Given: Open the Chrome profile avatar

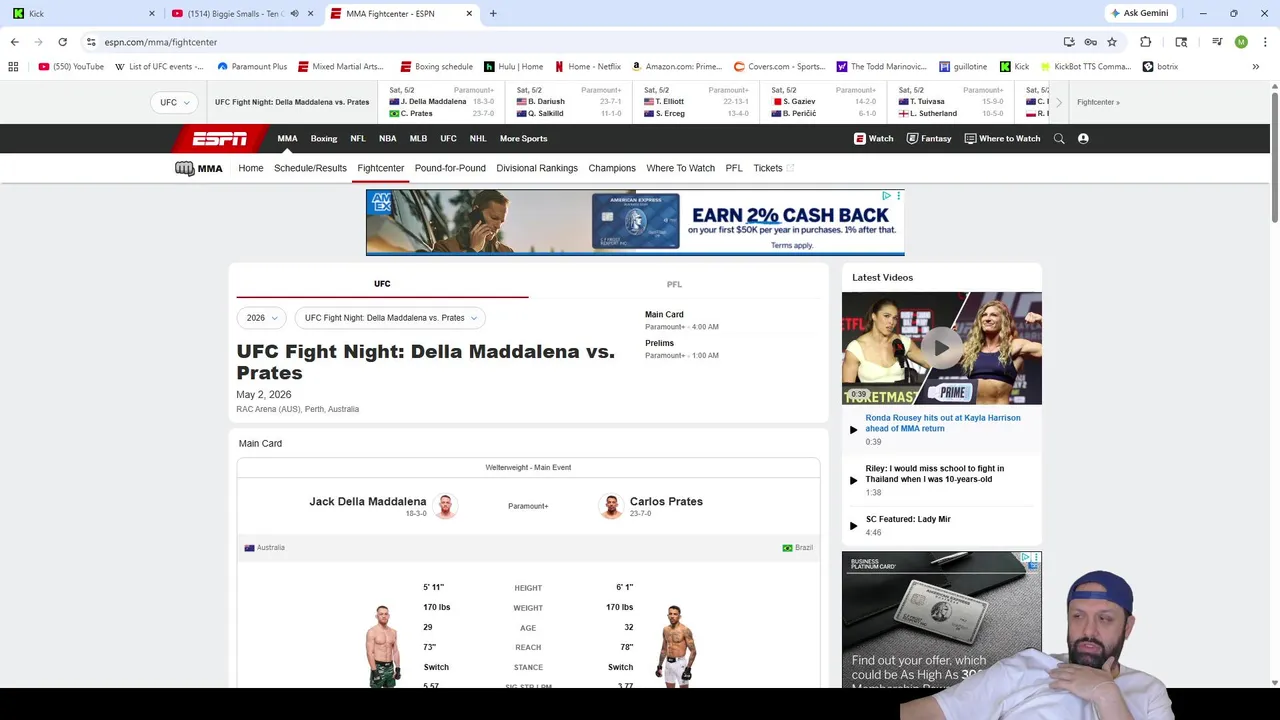Looking at the screenshot, I should click(1241, 42).
